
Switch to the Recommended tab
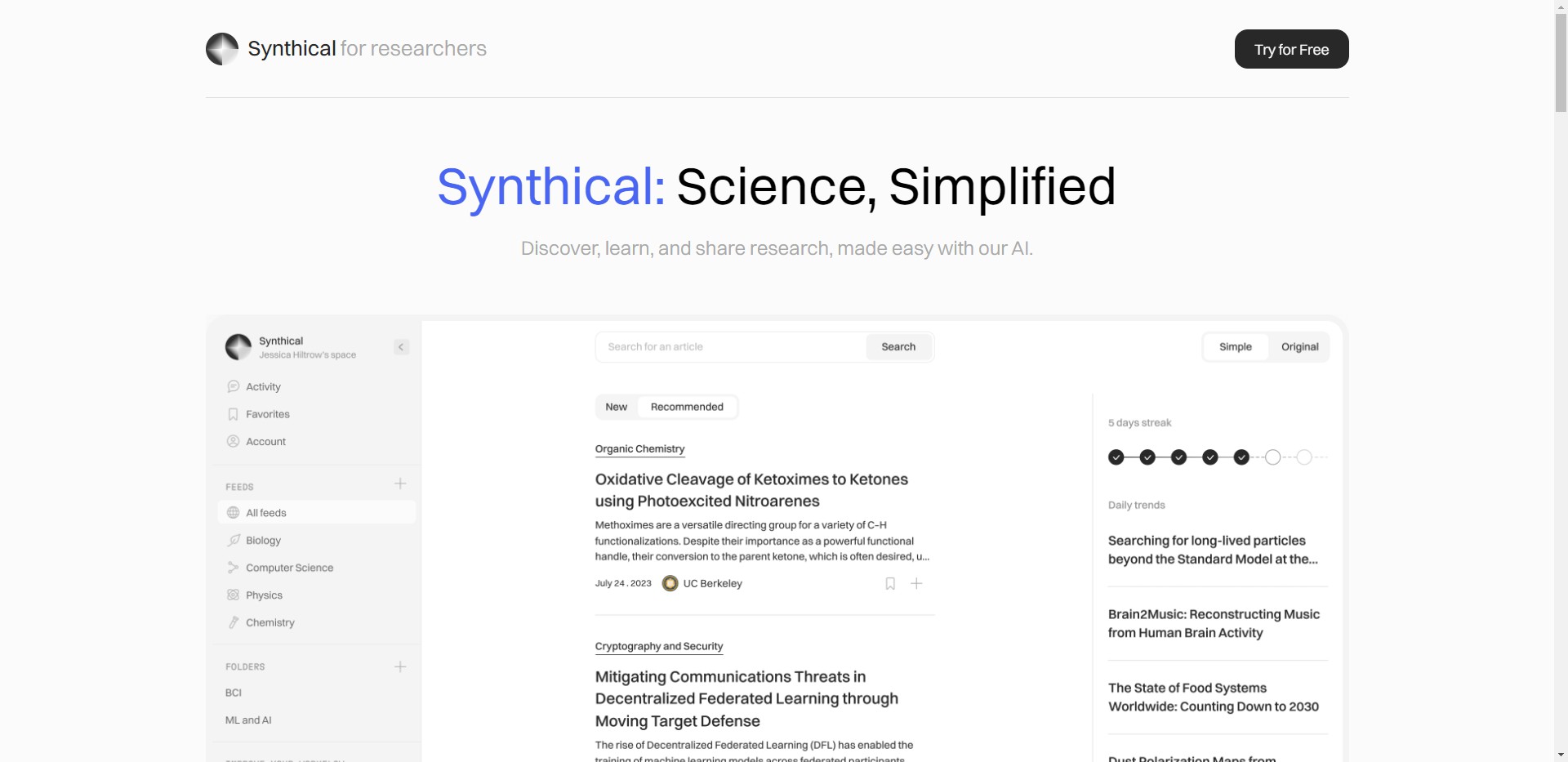(x=687, y=406)
